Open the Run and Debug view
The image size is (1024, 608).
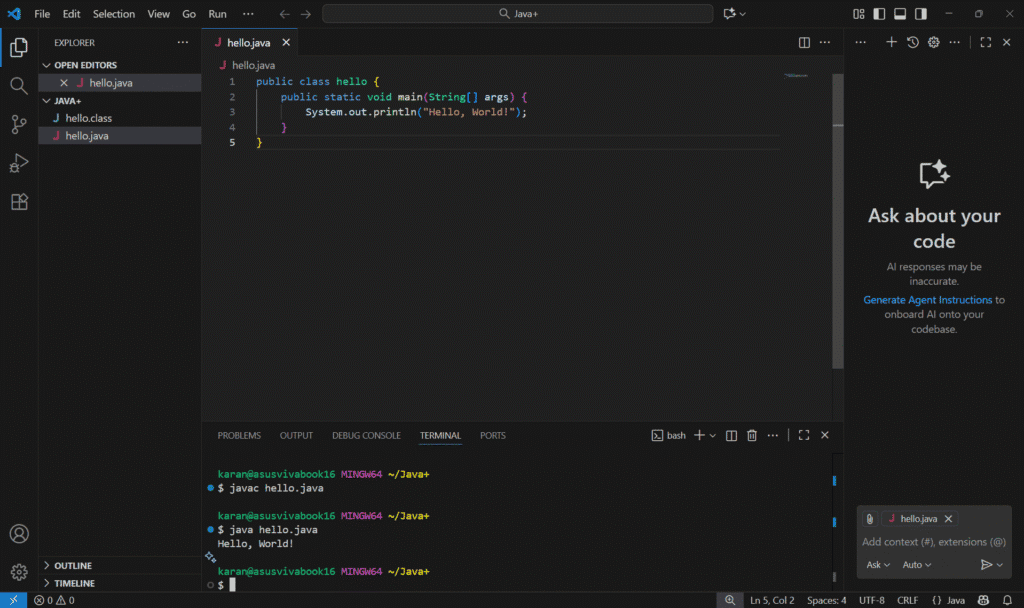[x=19, y=162]
